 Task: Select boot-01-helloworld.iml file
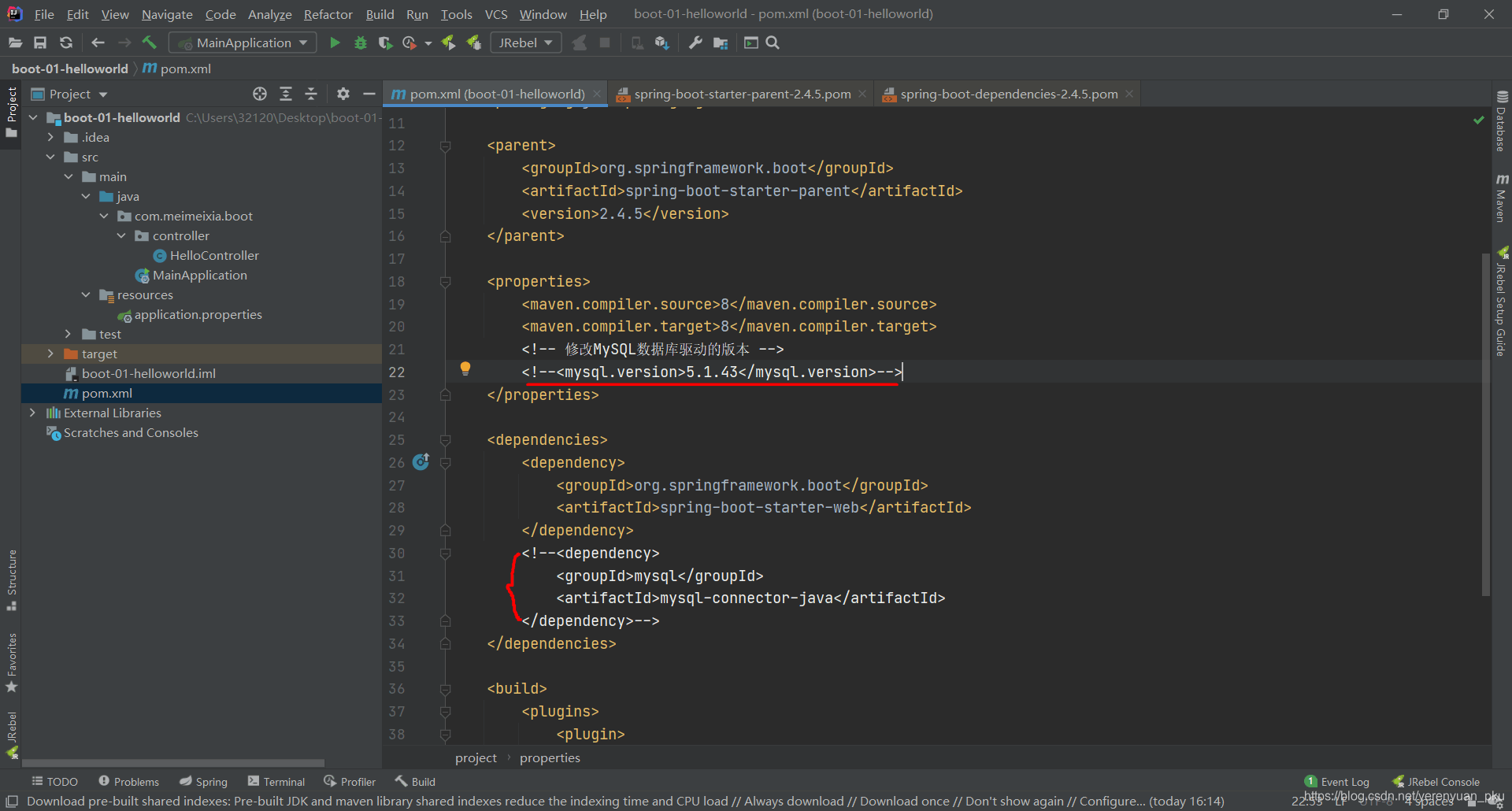click(148, 373)
